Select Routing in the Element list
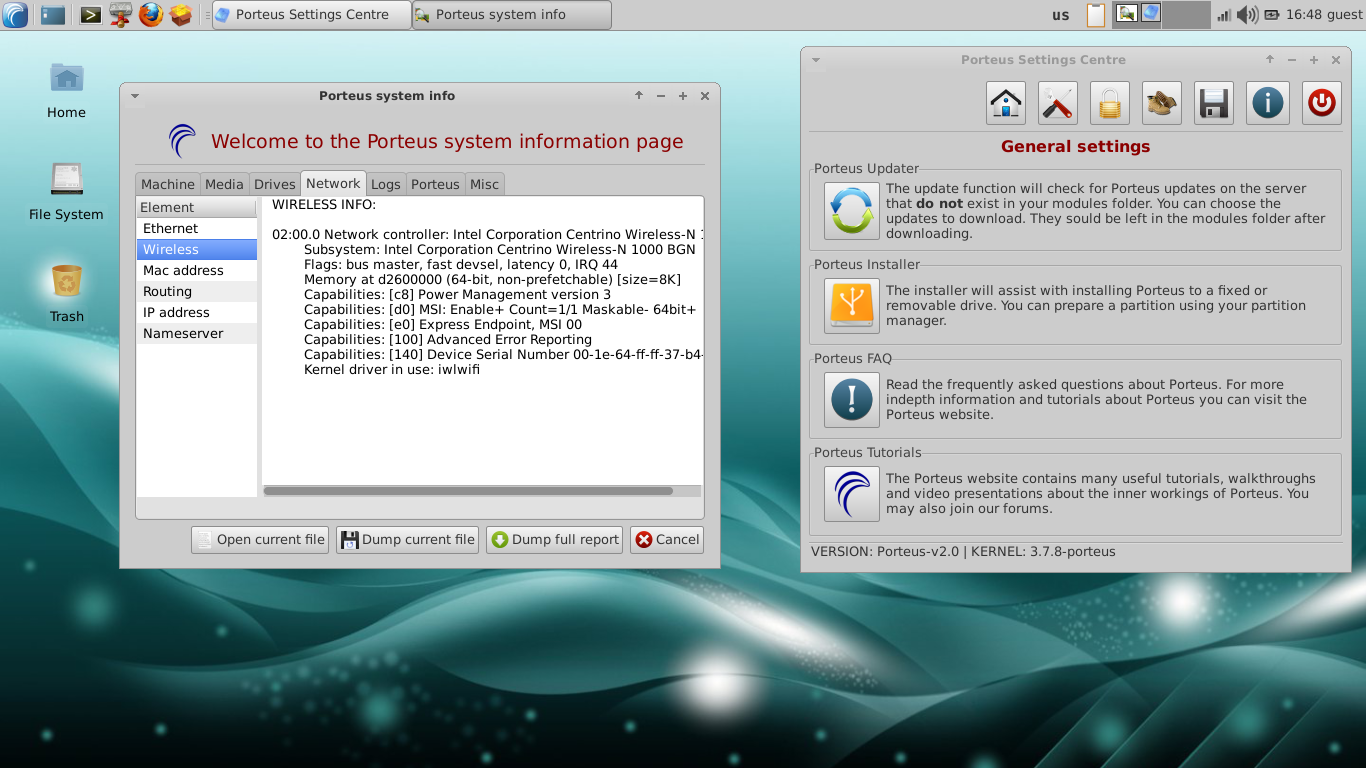The height and width of the screenshot is (768, 1366). [197, 292]
